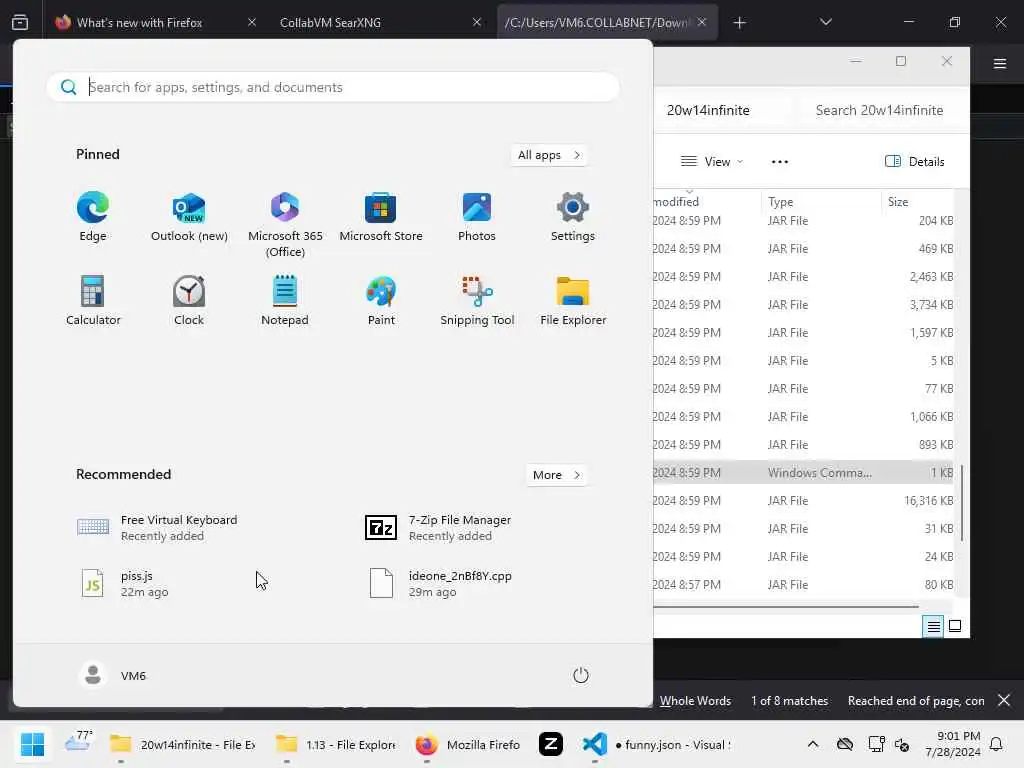Image resolution: width=1024 pixels, height=768 pixels.
Task: Close the CollabVM SearXNG tab
Action: click(x=477, y=22)
